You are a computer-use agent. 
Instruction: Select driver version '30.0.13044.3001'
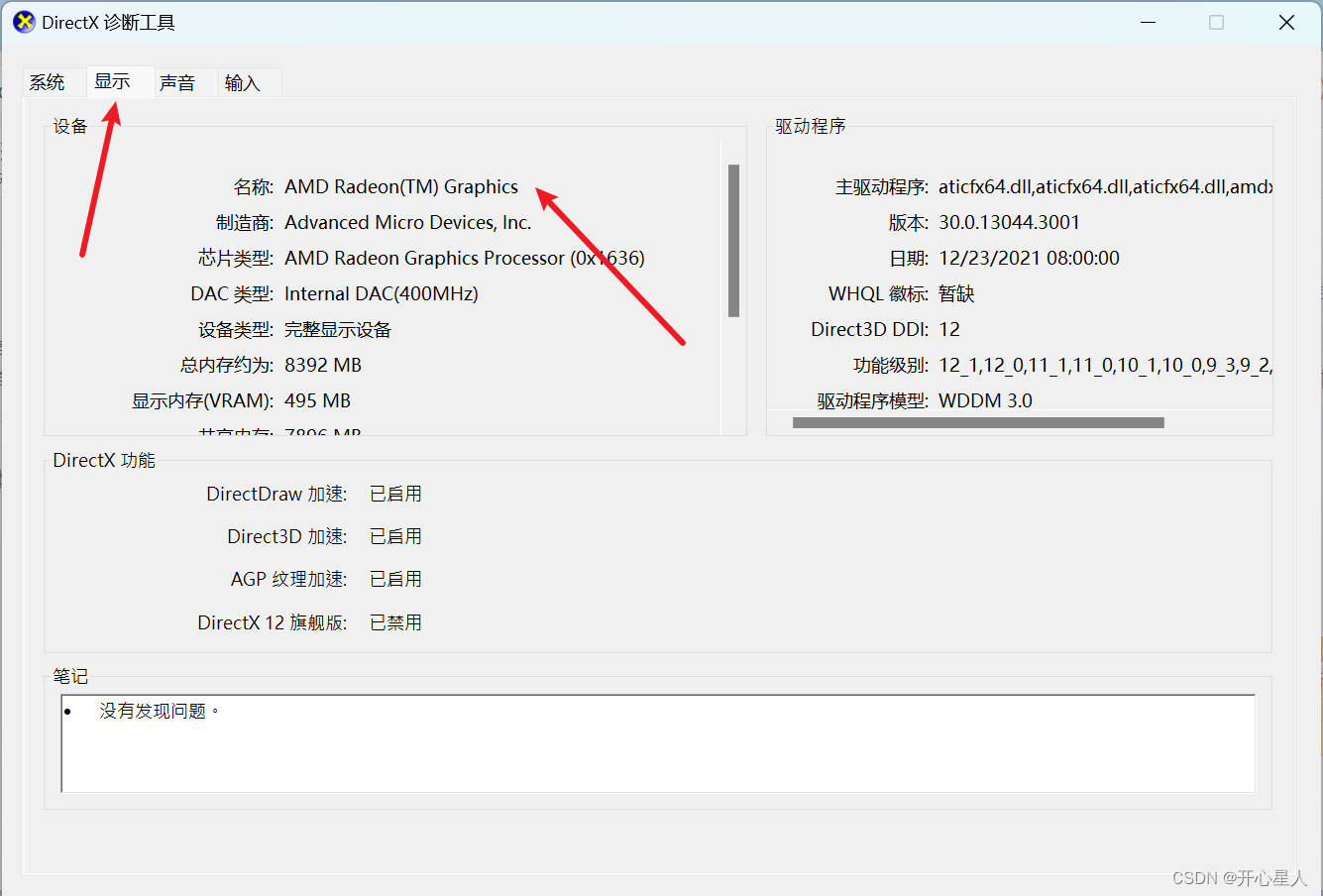click(x=1010, y=223)
